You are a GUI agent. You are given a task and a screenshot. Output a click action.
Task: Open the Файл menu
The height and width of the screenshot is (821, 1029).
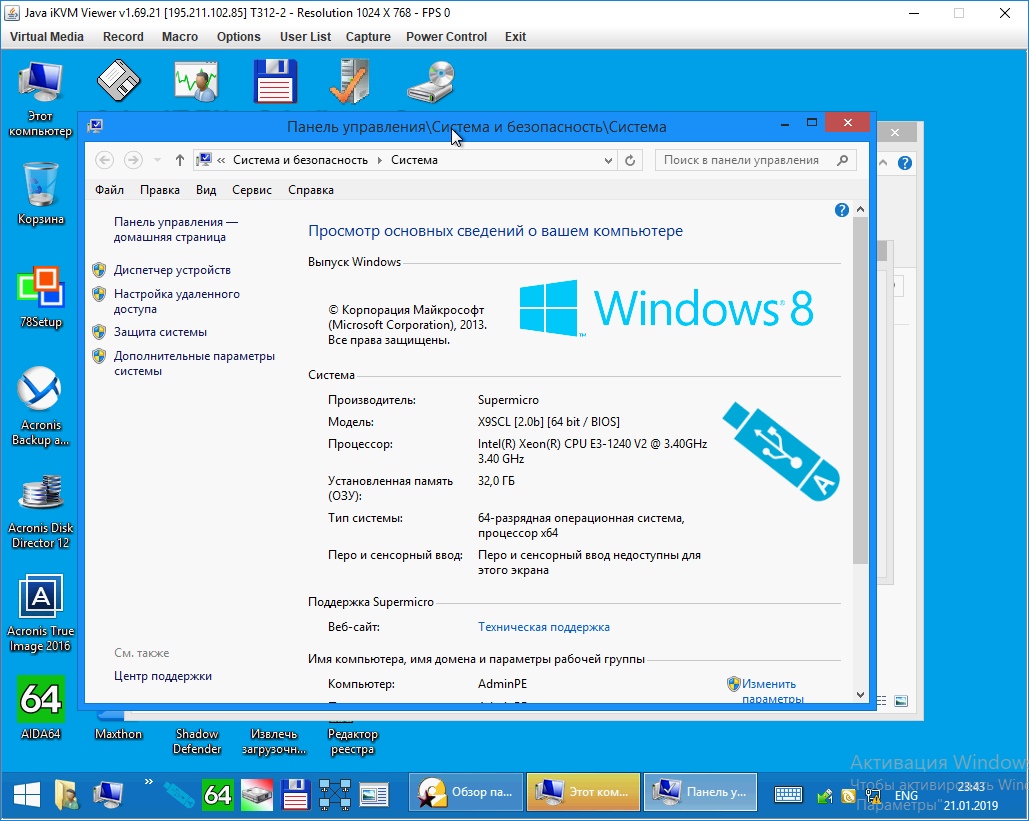coord(109,190)
